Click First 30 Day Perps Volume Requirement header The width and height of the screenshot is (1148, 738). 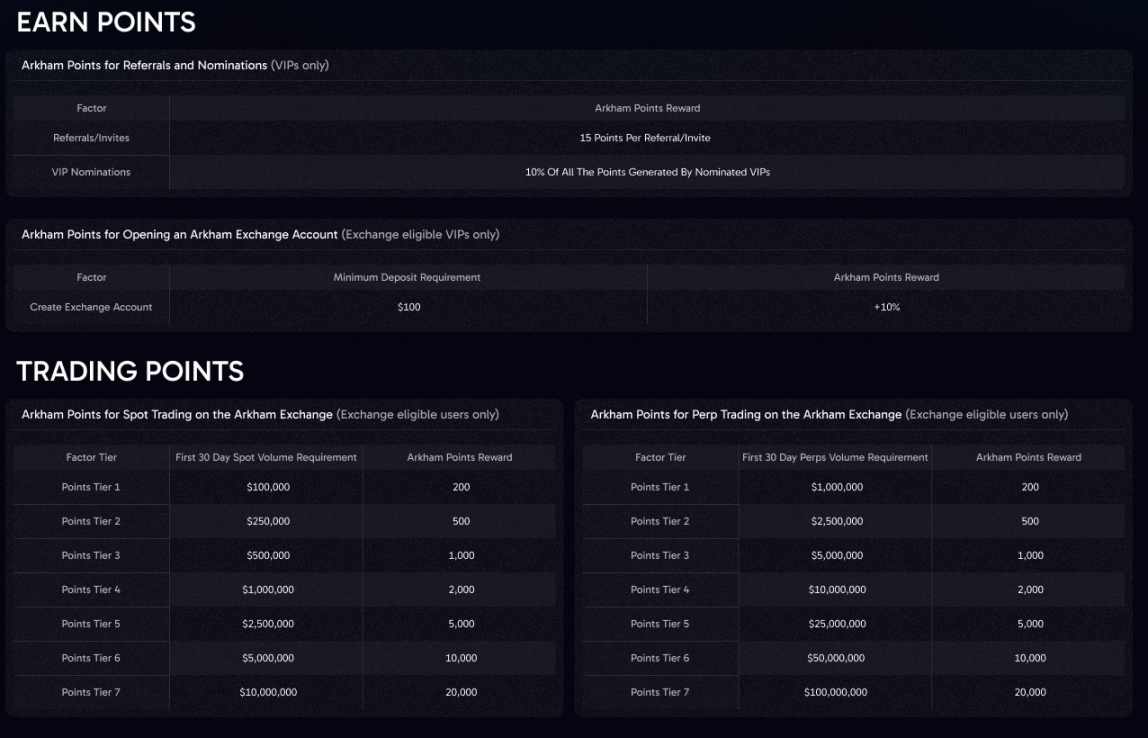(835, 457)
